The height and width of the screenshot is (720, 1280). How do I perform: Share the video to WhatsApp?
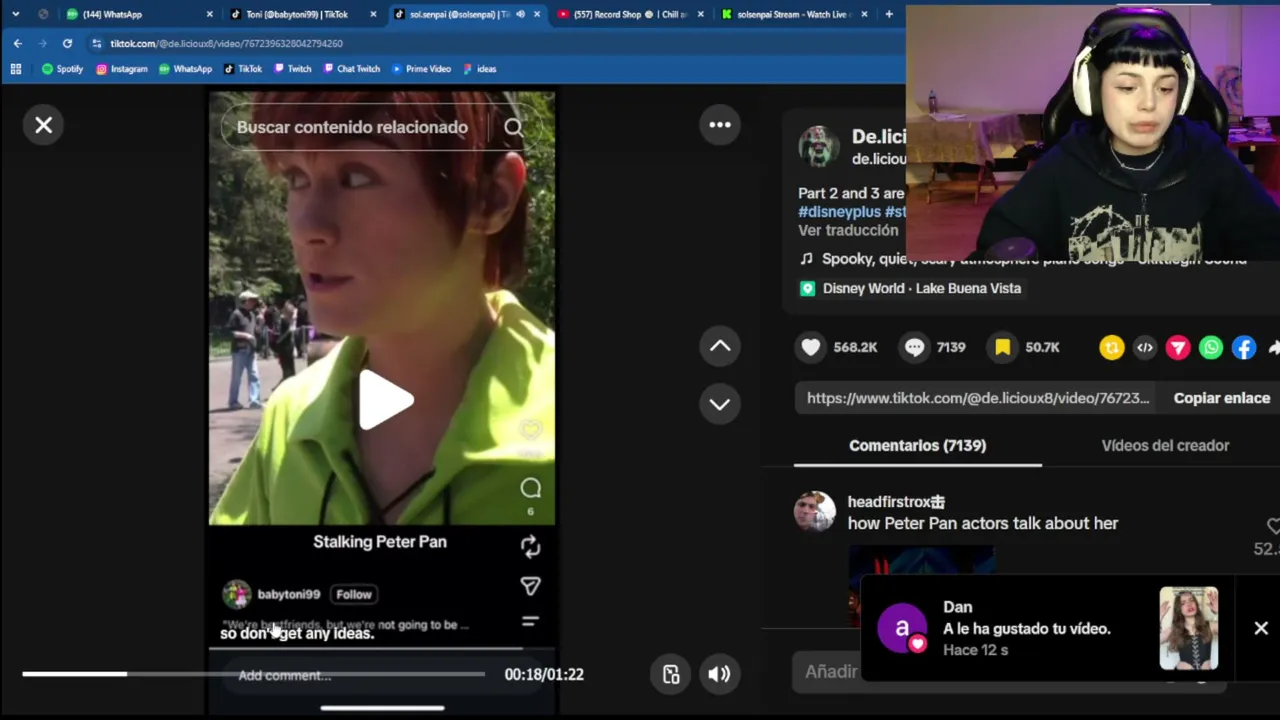[1211, 347]
